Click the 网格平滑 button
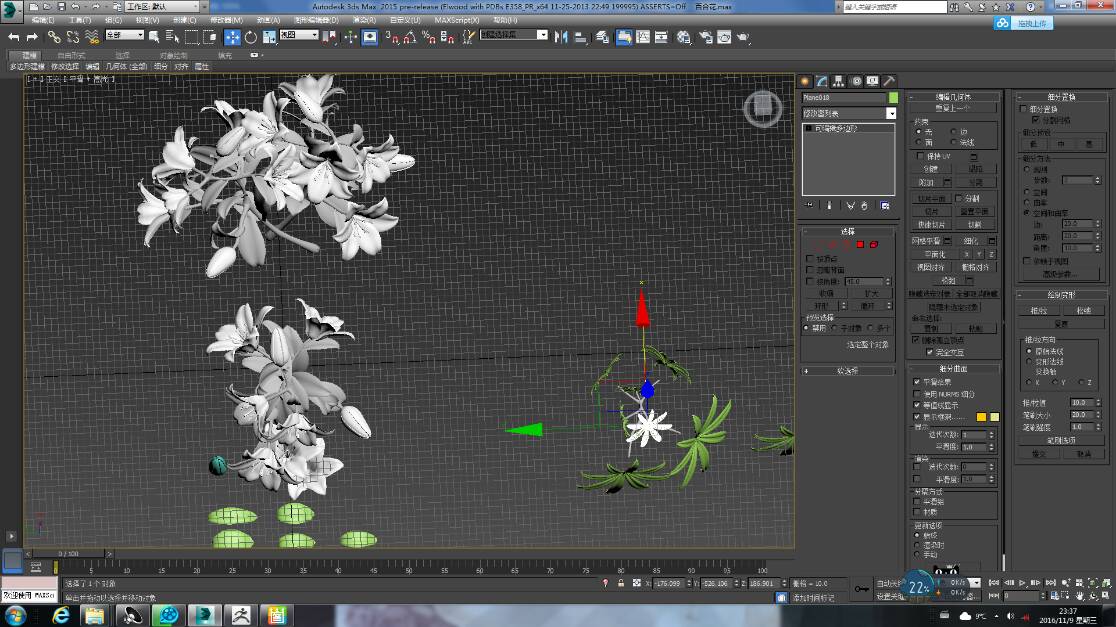This screenshot has height=627, width=1116. tap(925, 240)
